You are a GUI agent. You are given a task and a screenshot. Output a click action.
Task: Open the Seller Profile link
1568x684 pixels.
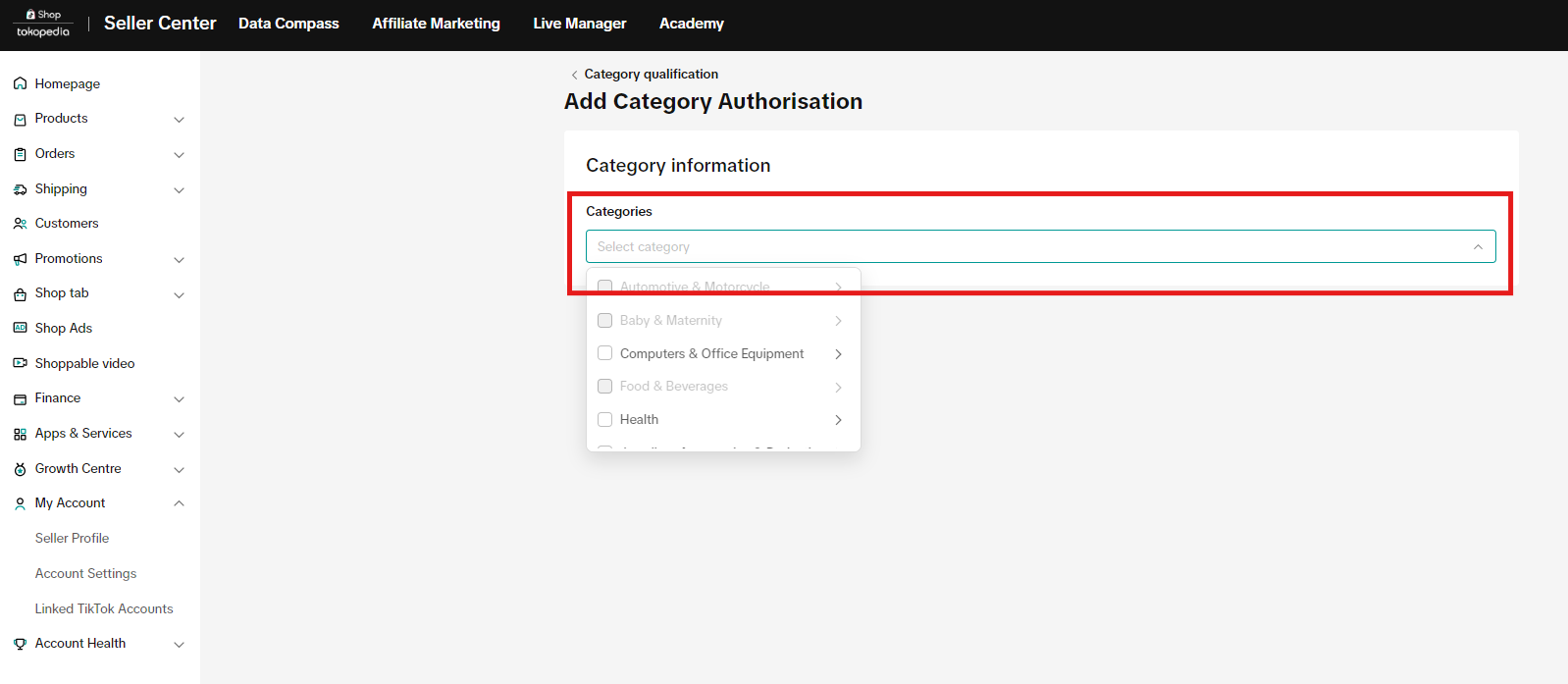[72, 538]
